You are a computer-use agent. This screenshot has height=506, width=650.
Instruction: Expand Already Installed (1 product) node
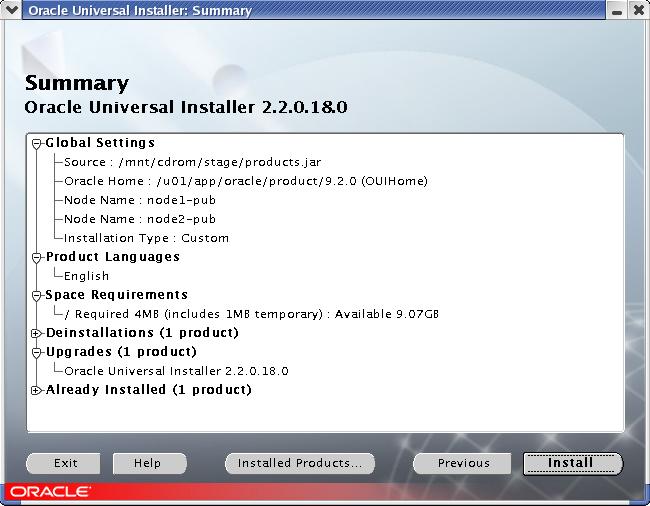pos(37,390)
